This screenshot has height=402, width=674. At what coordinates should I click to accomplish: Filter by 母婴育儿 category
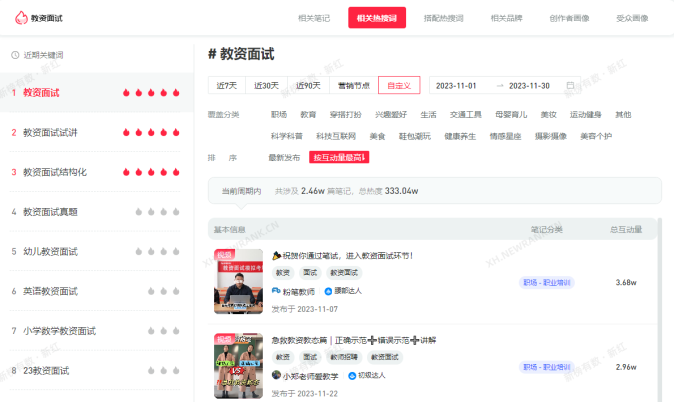pyautogui.click(x=511, y=114)
